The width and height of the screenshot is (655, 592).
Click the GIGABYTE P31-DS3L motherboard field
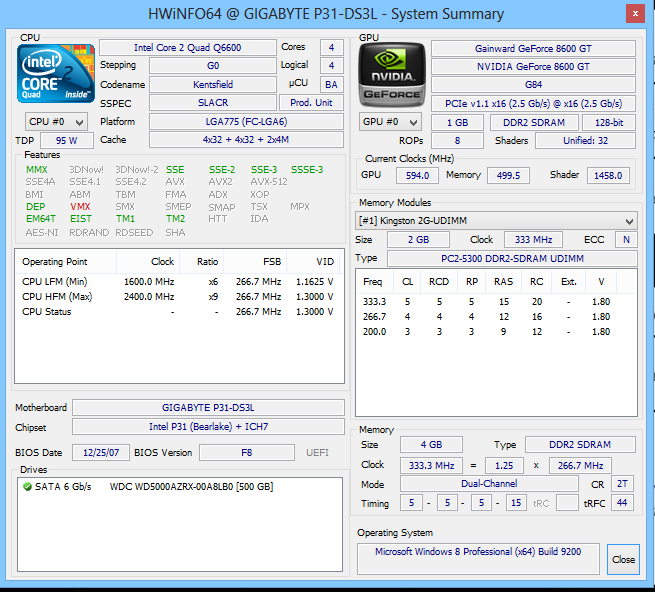[208, 407]
